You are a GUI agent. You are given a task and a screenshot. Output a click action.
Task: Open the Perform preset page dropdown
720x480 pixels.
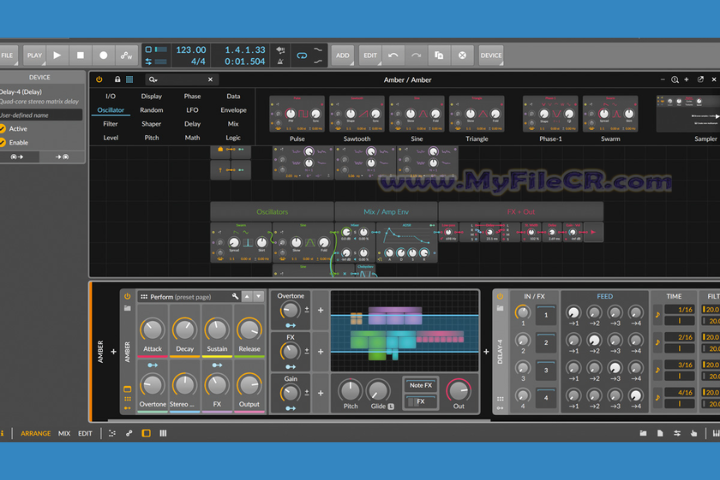[183, 297]
